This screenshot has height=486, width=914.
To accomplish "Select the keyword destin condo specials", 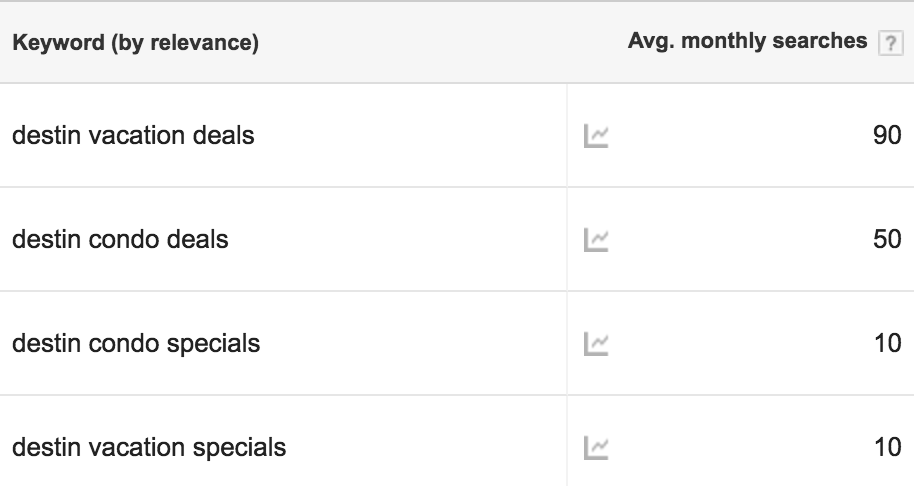I will (136, 344).
